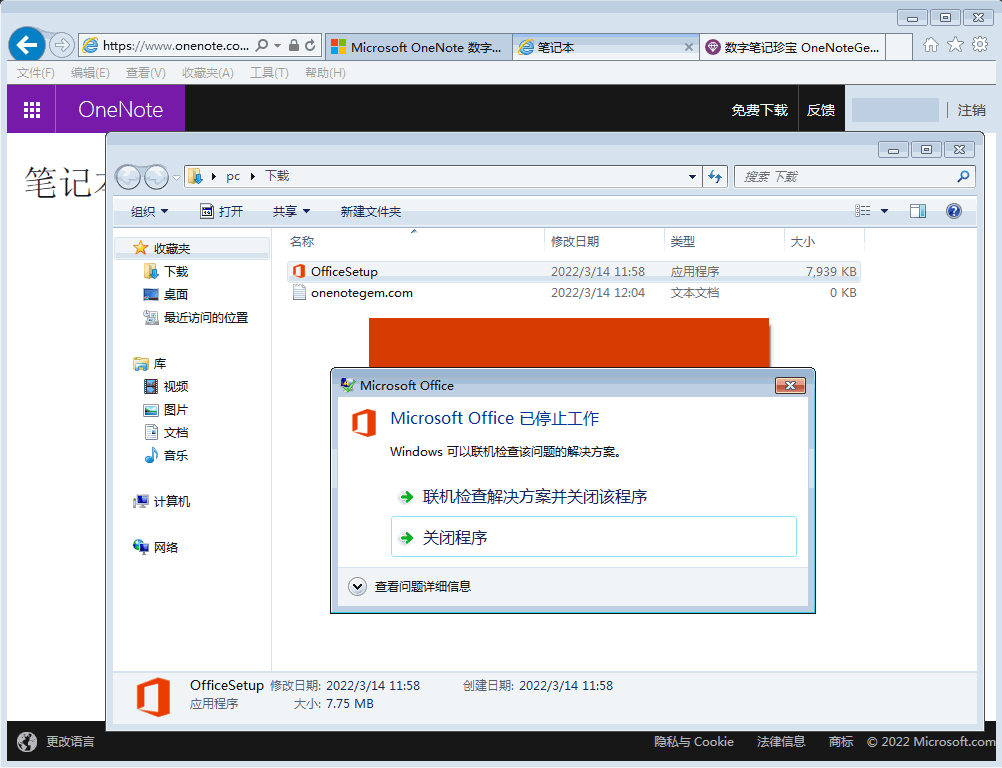This screenshot has height=768, width=1002.
Task: Sort files by the 大小 column header
Action: click(803, 242)
